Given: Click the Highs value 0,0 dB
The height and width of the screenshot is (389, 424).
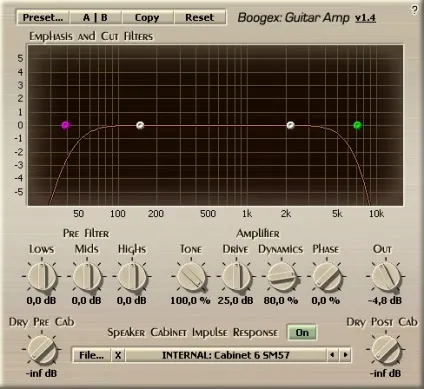Looking at the screenshot, I should coord(132,300).
